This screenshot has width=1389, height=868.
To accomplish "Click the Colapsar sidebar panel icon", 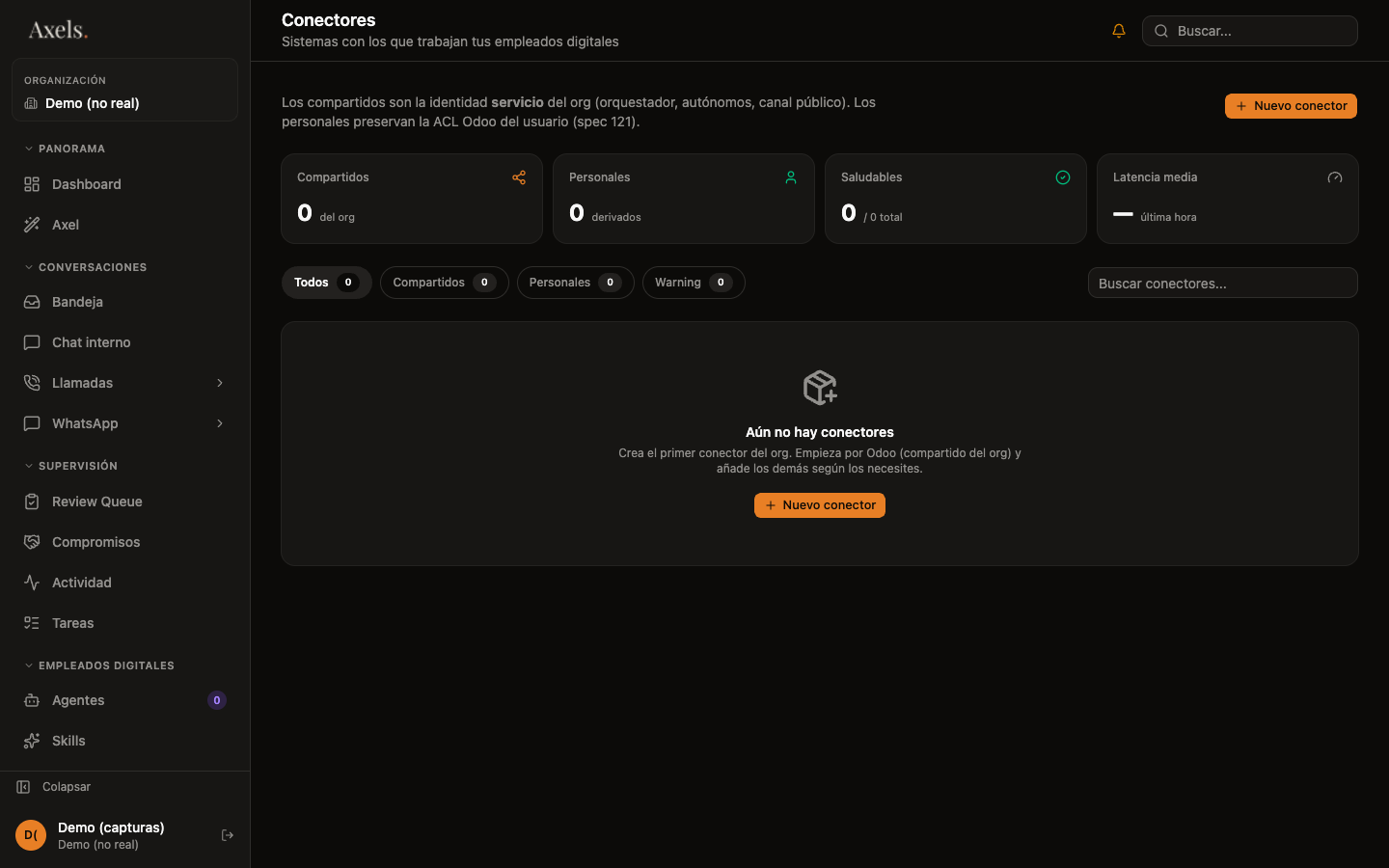I will [23, 787].
